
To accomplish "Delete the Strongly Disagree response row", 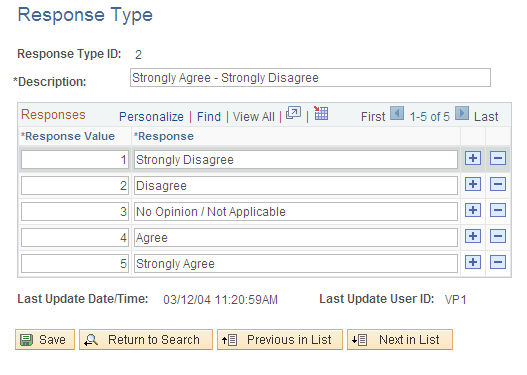I will [x=498, y=158].
